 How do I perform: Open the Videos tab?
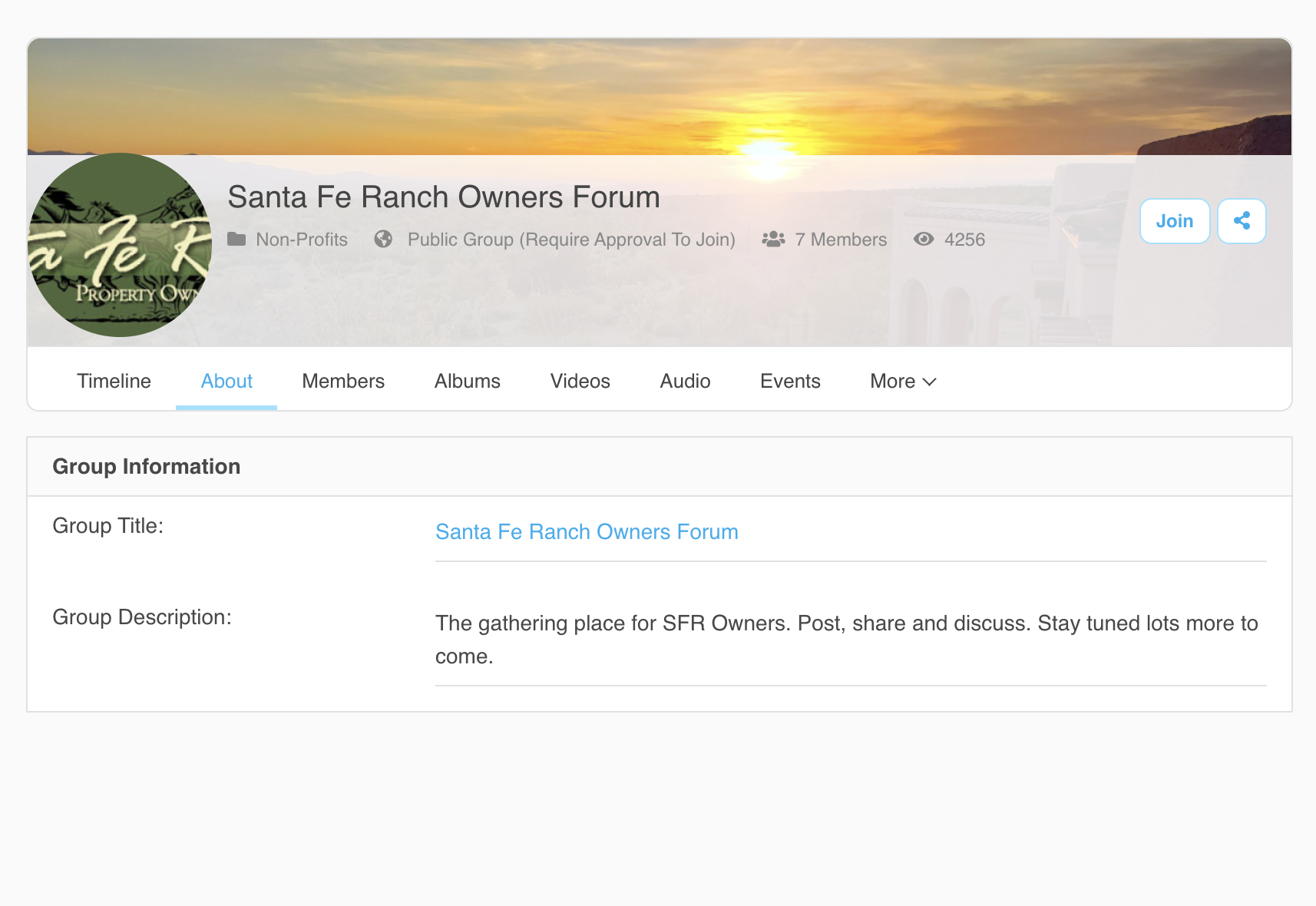(x=580, y=382)
